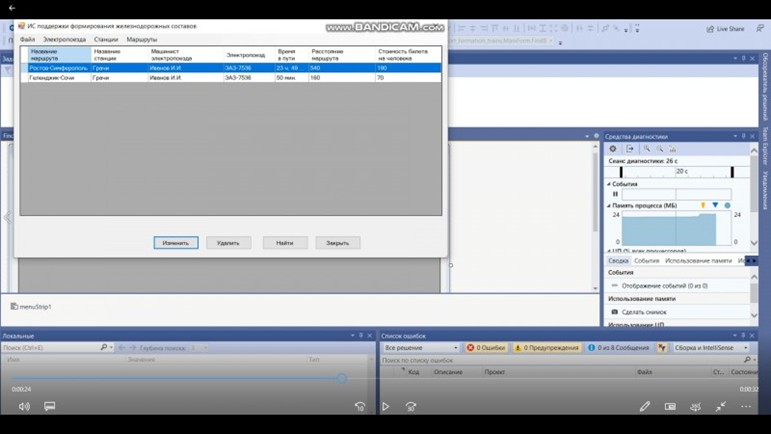This screenshot has height=434, width=771.
Task: Open the Список ошибок panel dropdown arrow
Action: coord(735,336)
